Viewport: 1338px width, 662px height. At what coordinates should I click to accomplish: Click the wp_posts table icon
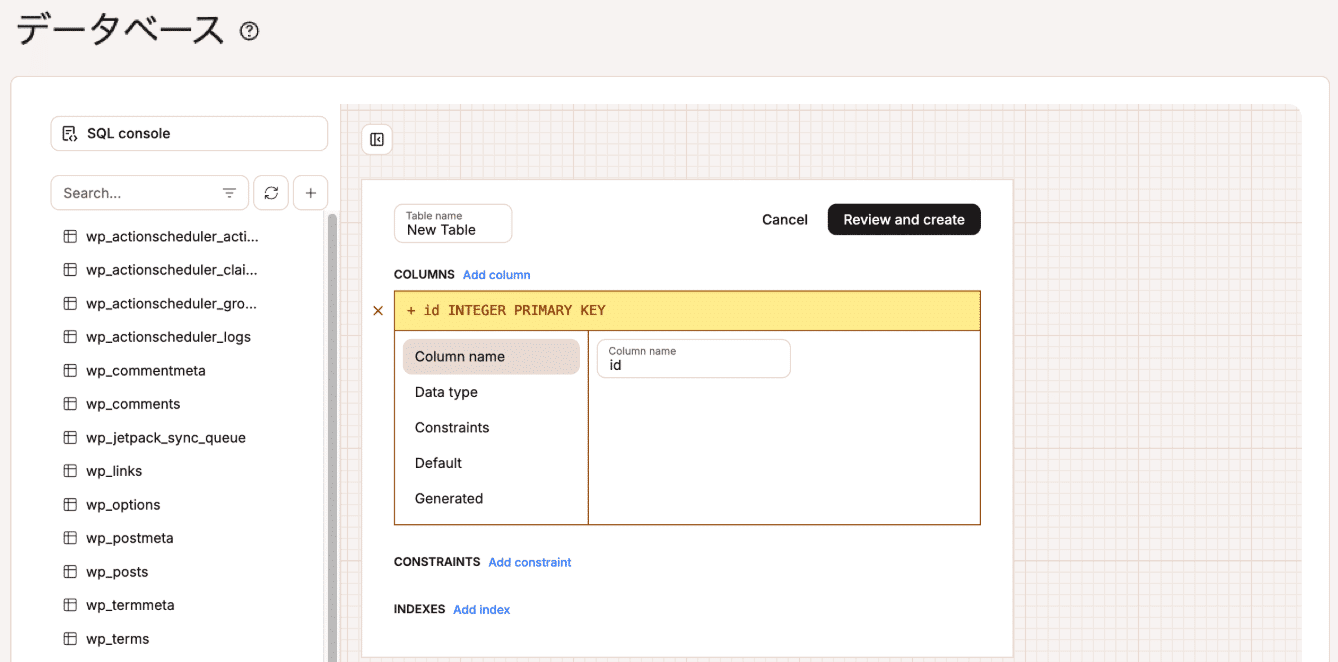click(70, 572)
